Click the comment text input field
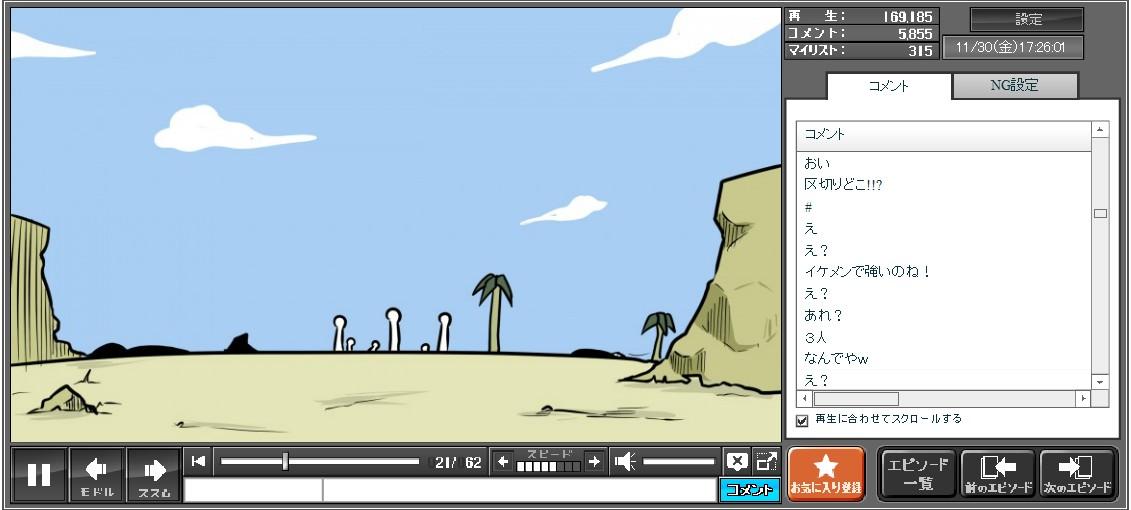Image resolution: width=1131 pixels, height=510 pixels. coord(518,490)
